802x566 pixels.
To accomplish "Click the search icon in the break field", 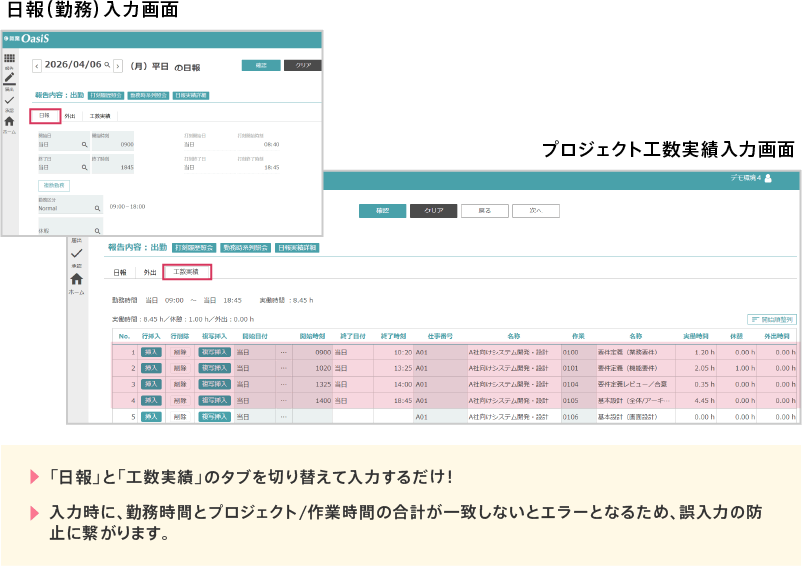I will pos(97,231).
